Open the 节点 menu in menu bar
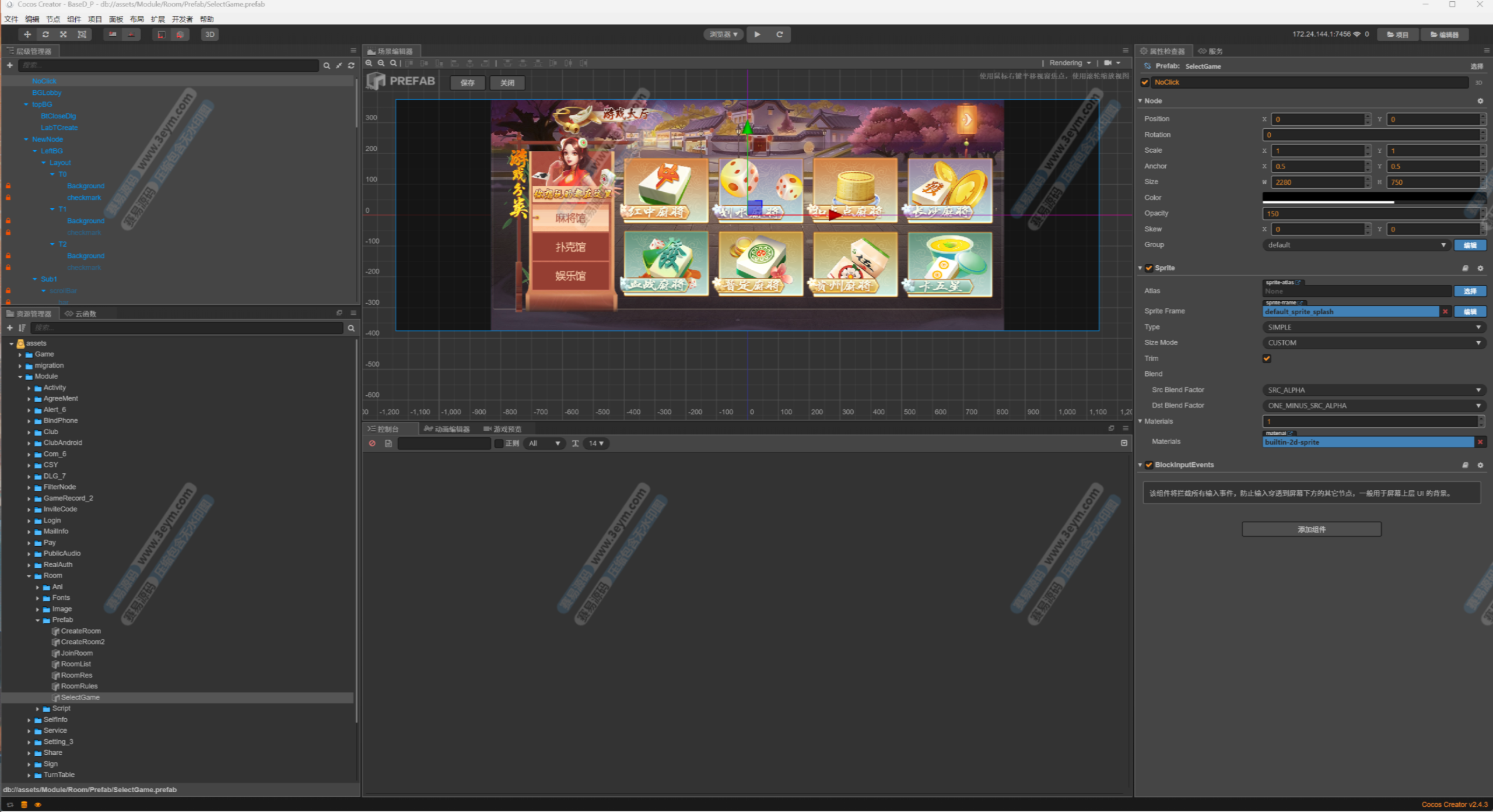Screen dimensions: 1493x812 tap(53, 19)
